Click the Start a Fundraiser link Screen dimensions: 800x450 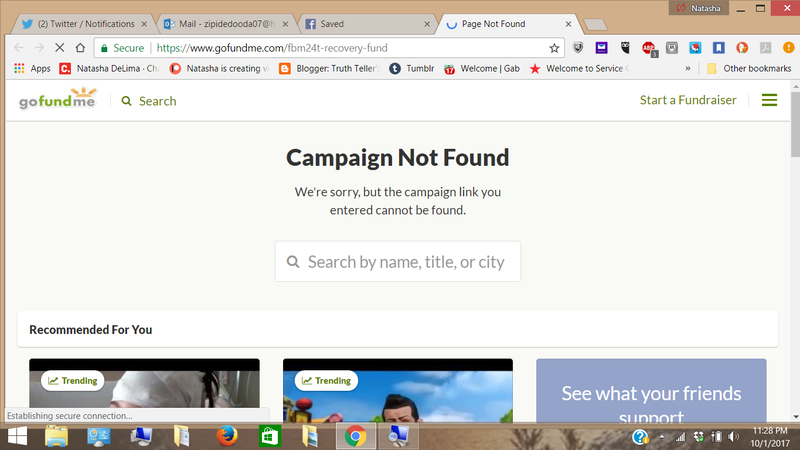(687, 100)
